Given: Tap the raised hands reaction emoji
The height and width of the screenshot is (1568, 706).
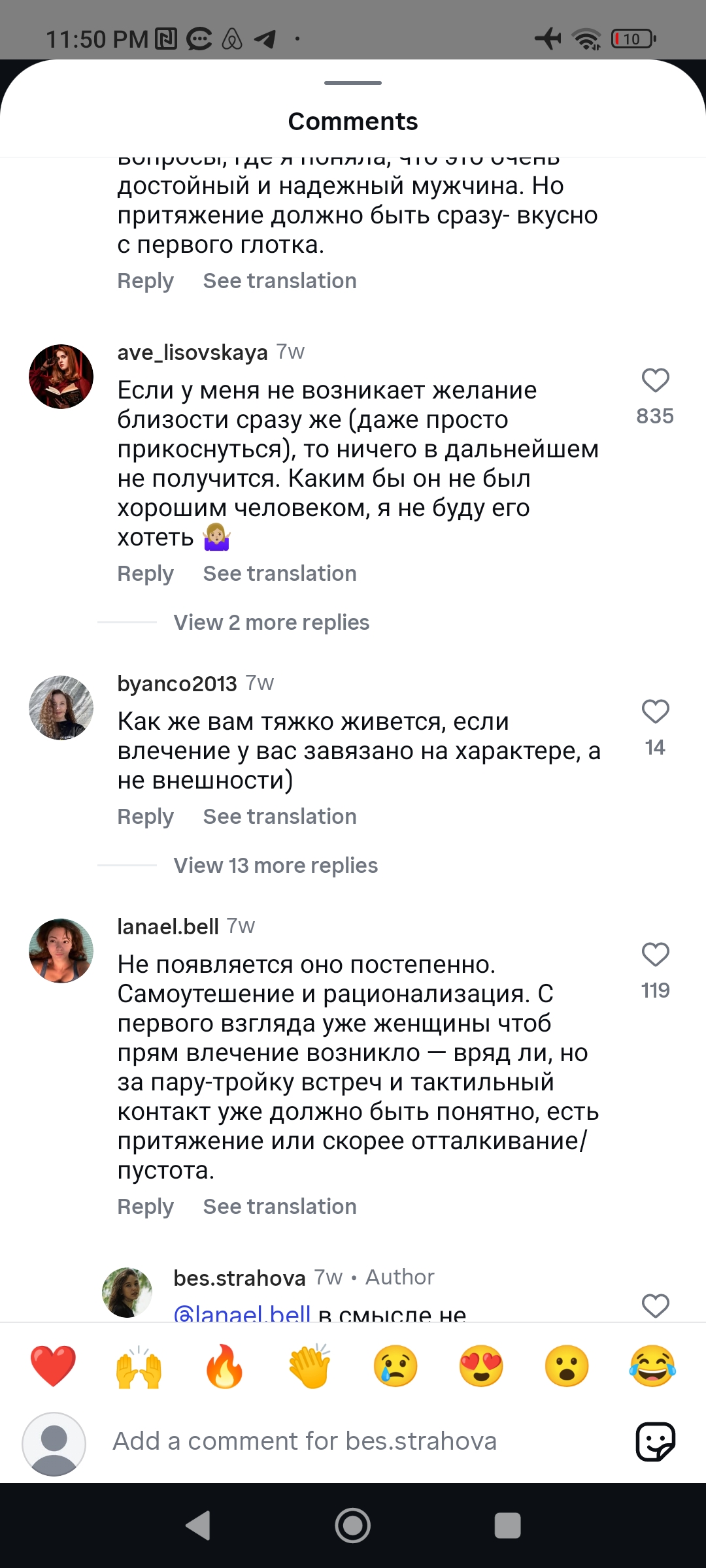Looking at the screenshot, I should (139, 1366).
